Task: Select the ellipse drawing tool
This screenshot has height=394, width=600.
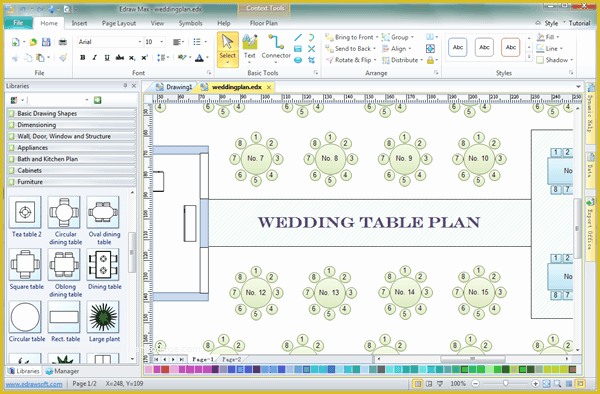Action: click(x=298, y=60)
